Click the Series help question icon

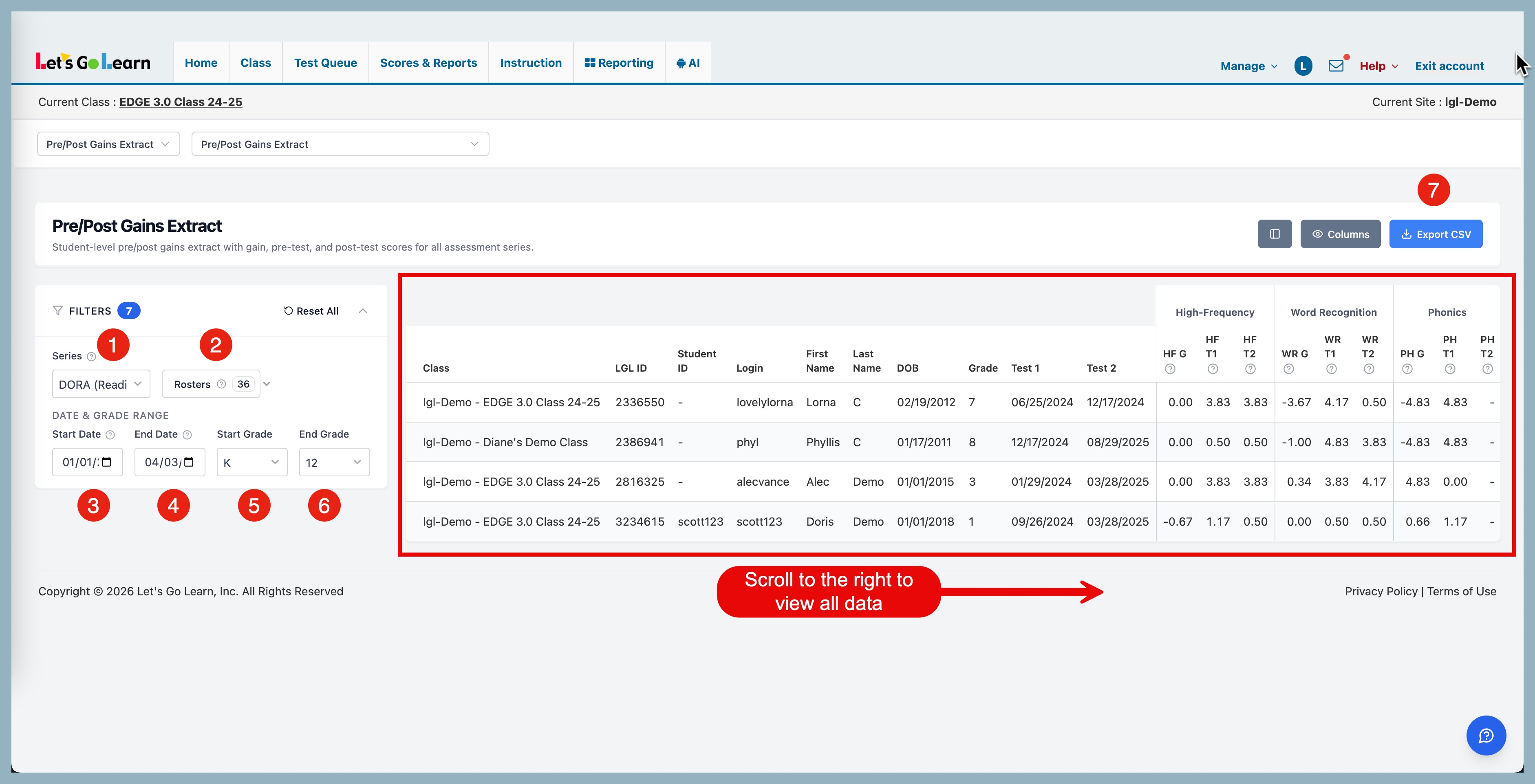click(x=91, y=356)
